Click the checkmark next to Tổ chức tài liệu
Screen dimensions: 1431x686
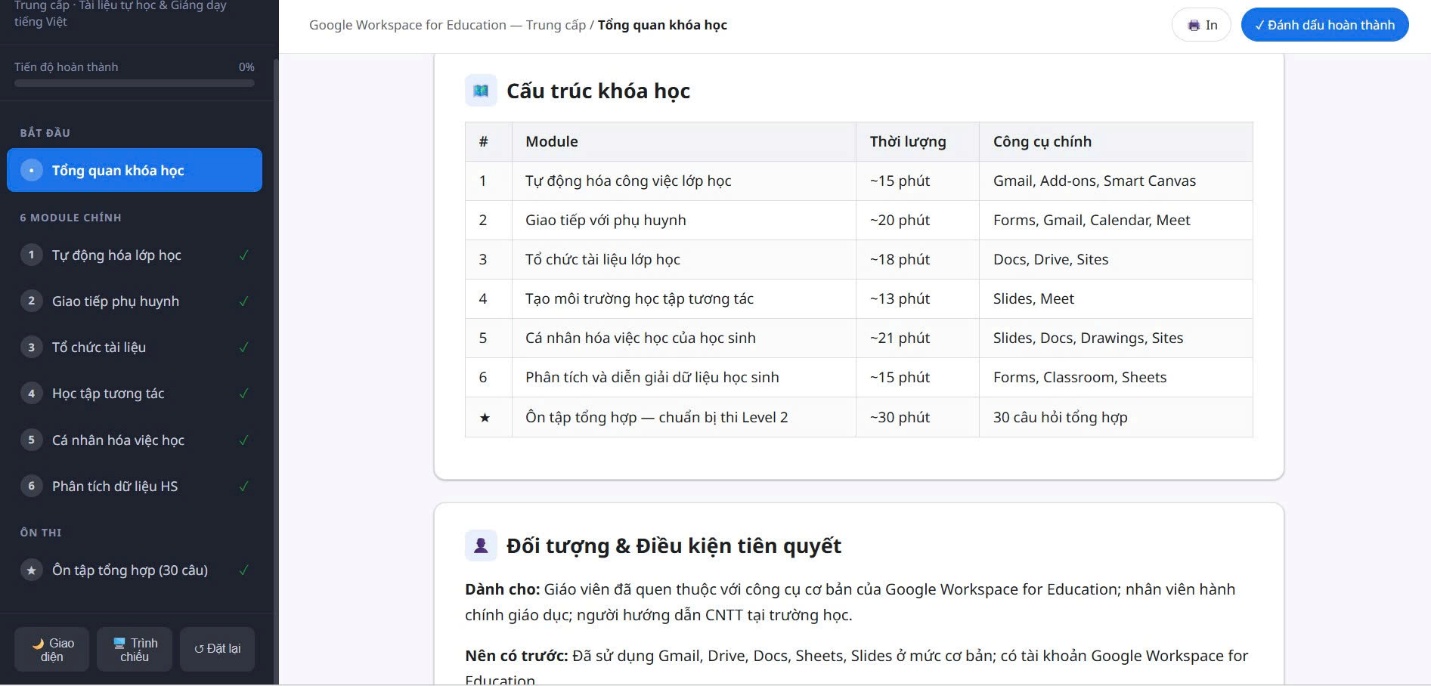pyautogui.click(x=244, y=347)
